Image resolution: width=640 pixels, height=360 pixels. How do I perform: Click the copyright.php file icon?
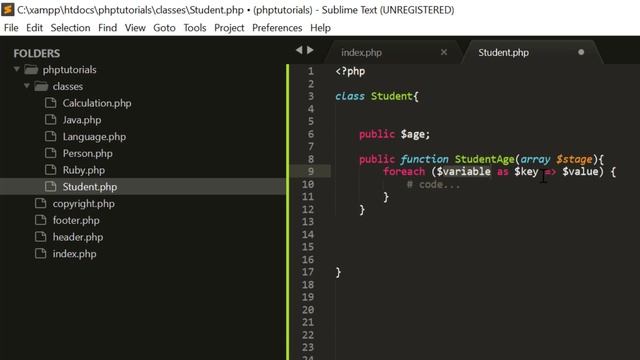[40, 203]
